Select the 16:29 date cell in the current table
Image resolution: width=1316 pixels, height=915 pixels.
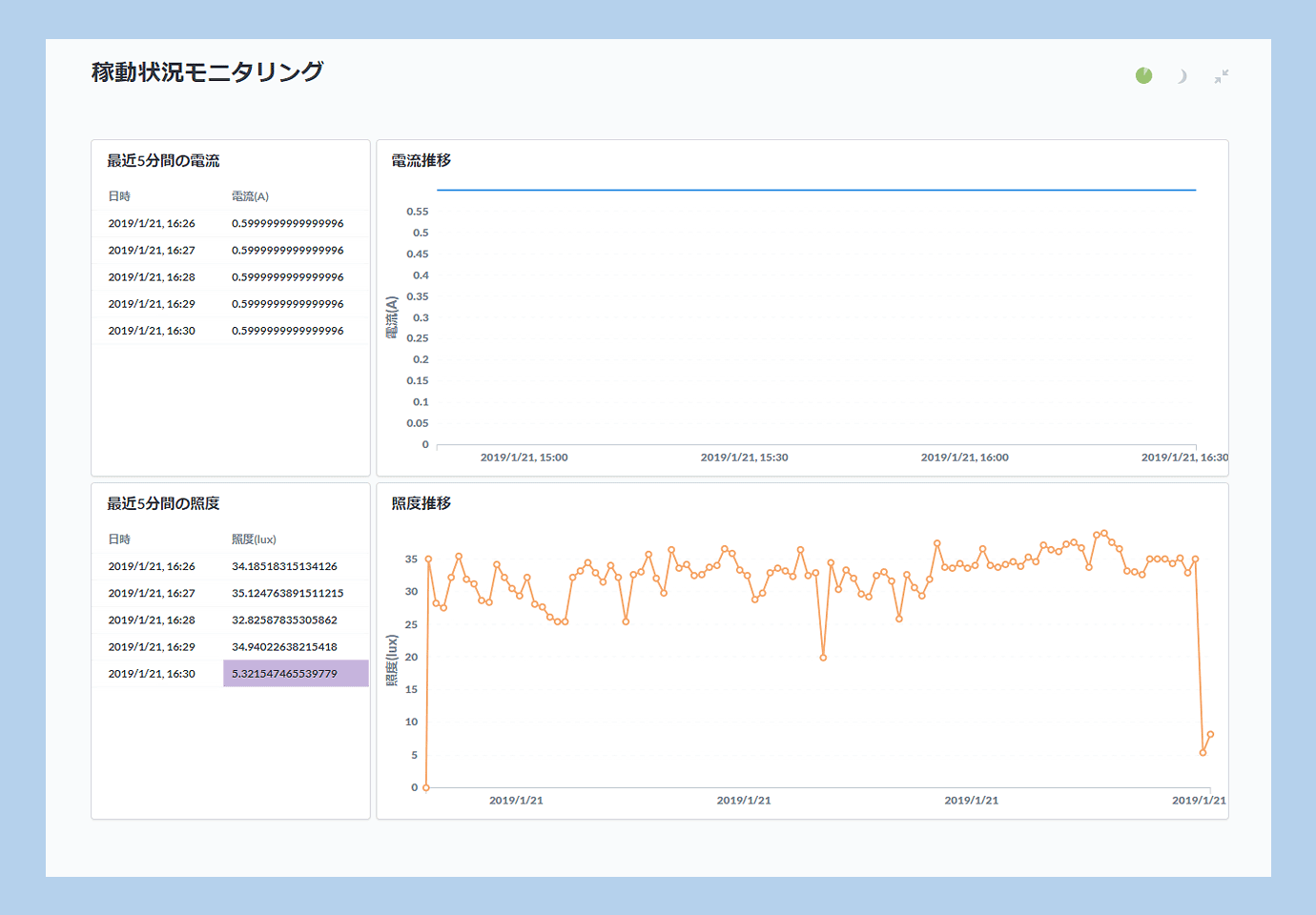152,303
